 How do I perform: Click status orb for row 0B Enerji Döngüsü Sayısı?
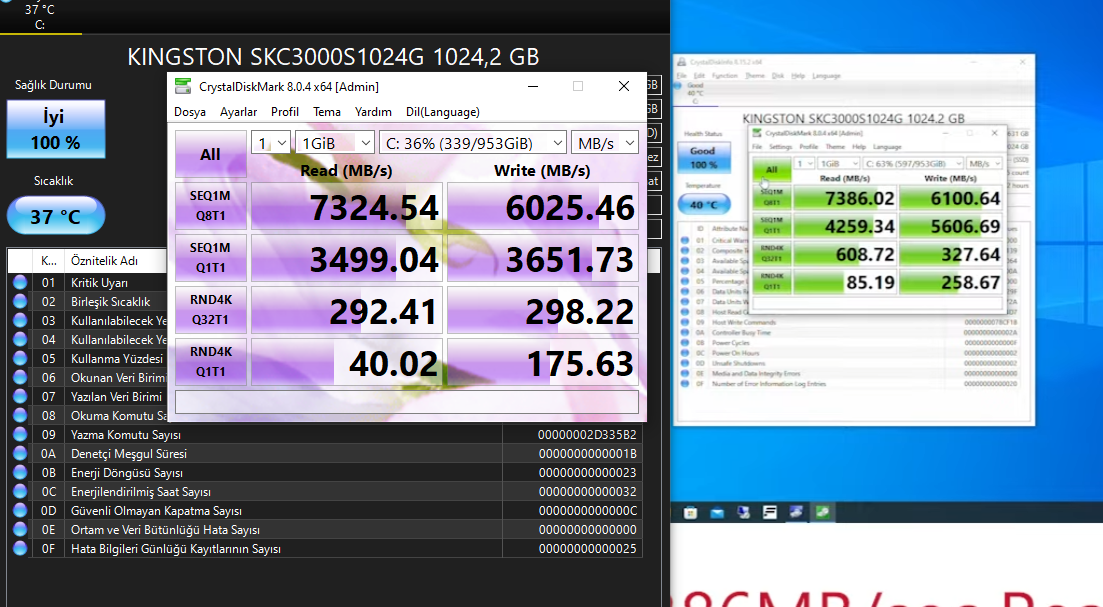tap(20, 472)
